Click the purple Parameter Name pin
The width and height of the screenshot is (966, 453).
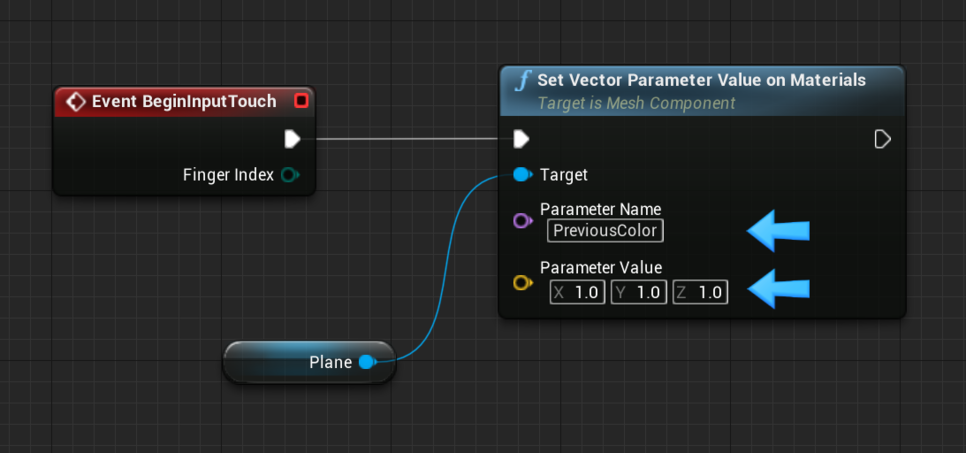[522, 221]
